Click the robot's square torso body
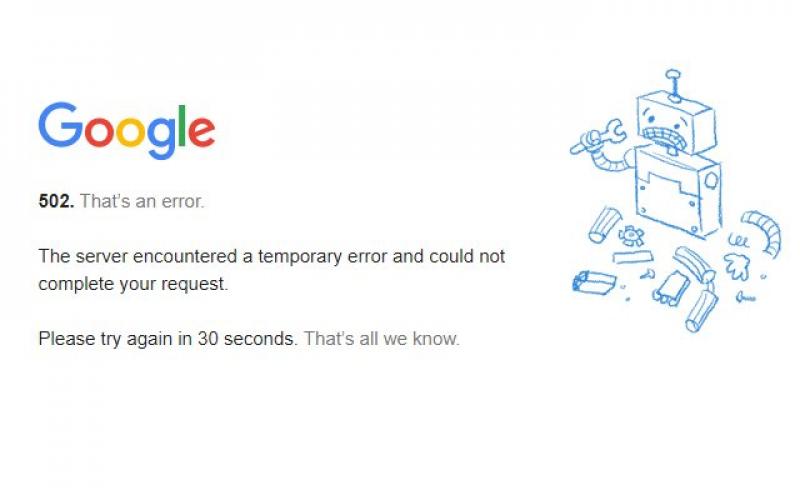The height and width of the screenshot is (500, 800). [x=678, y=192]
